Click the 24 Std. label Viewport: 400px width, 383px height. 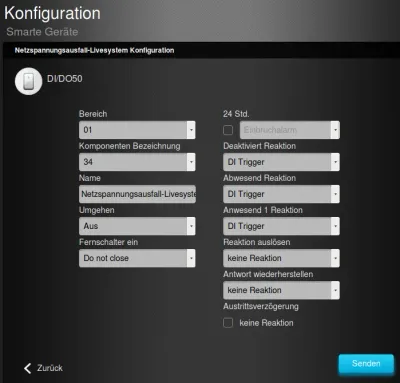(236, 114)
